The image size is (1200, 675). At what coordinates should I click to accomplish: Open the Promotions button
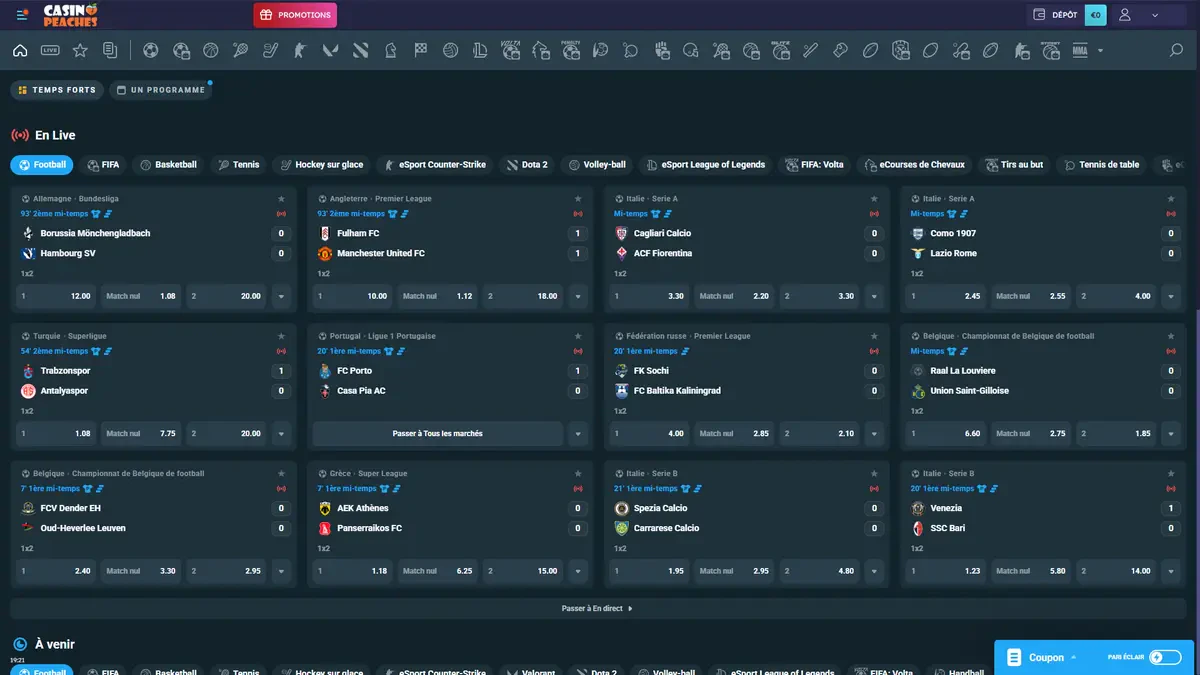point(295,15)
